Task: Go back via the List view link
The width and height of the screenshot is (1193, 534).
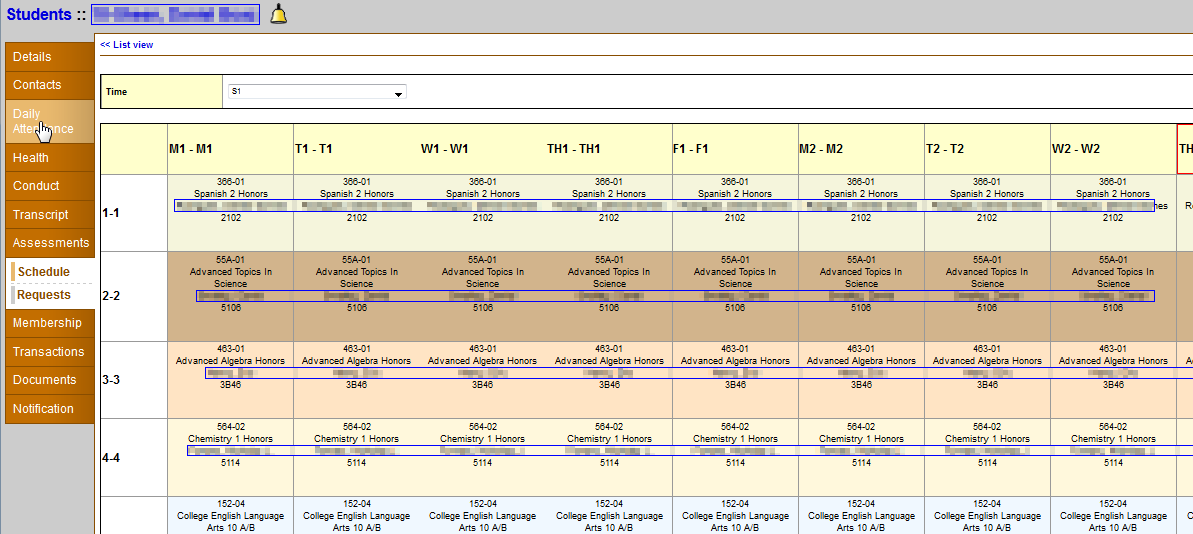Action: pos(127,45)
